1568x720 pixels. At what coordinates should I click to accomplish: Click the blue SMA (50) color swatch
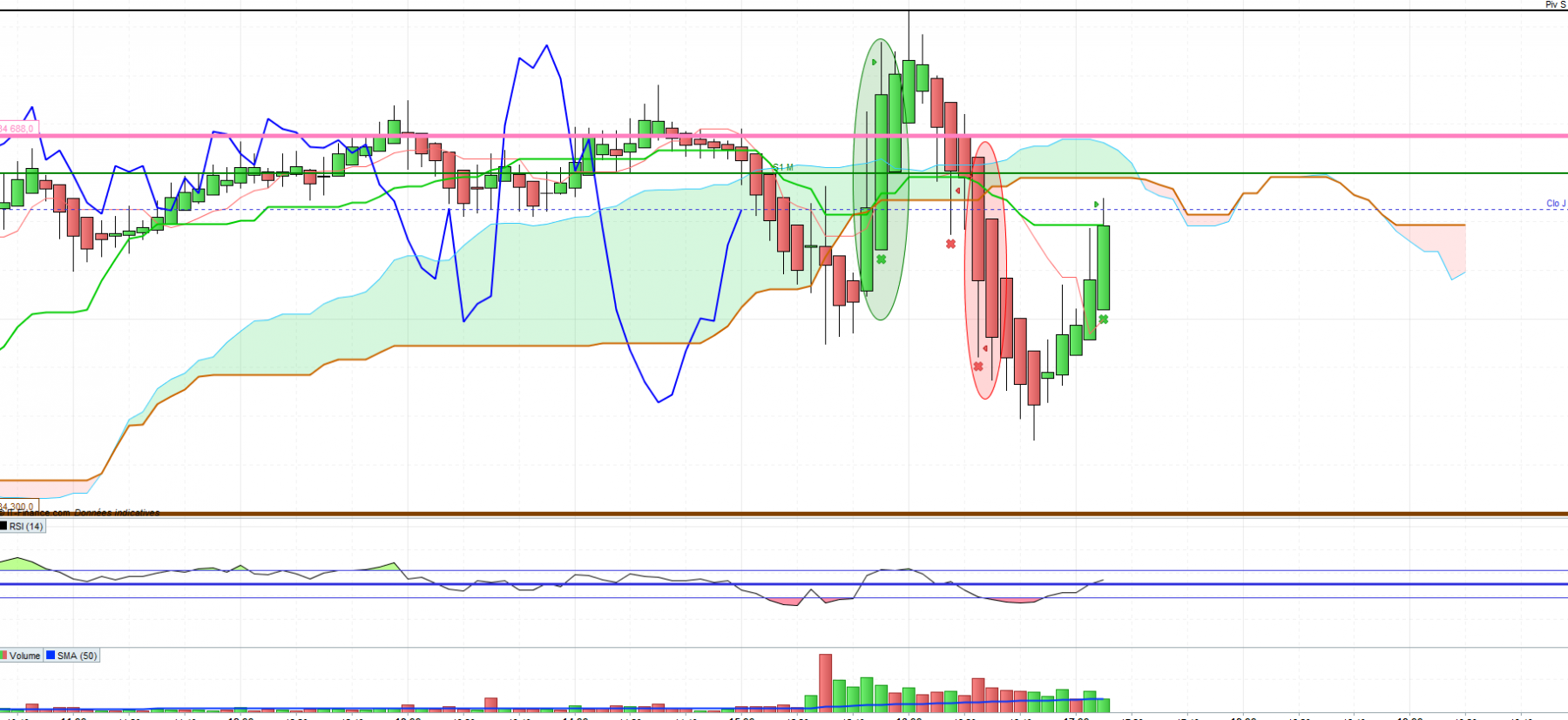tap(51, 656)
